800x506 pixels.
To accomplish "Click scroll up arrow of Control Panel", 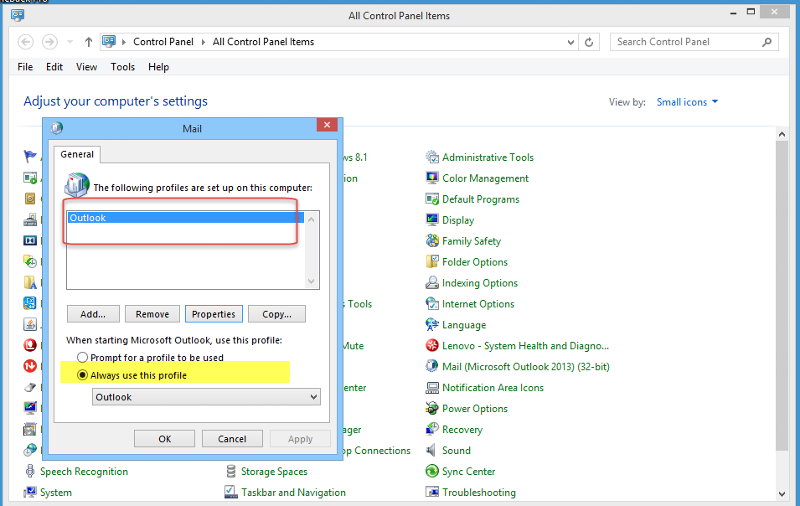I will coord(782,134).
